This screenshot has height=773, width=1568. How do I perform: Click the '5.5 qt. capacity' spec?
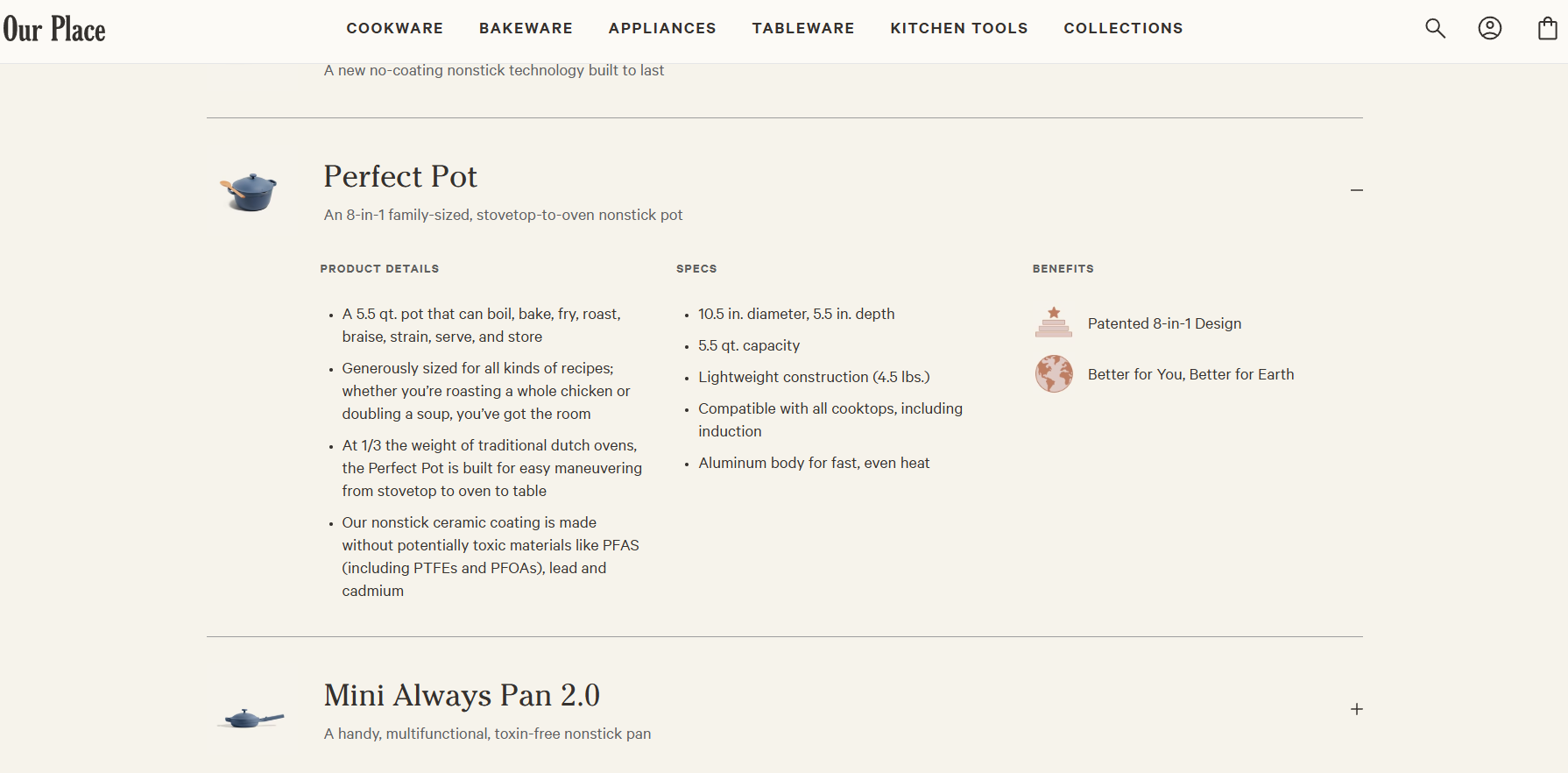[749, 345]
